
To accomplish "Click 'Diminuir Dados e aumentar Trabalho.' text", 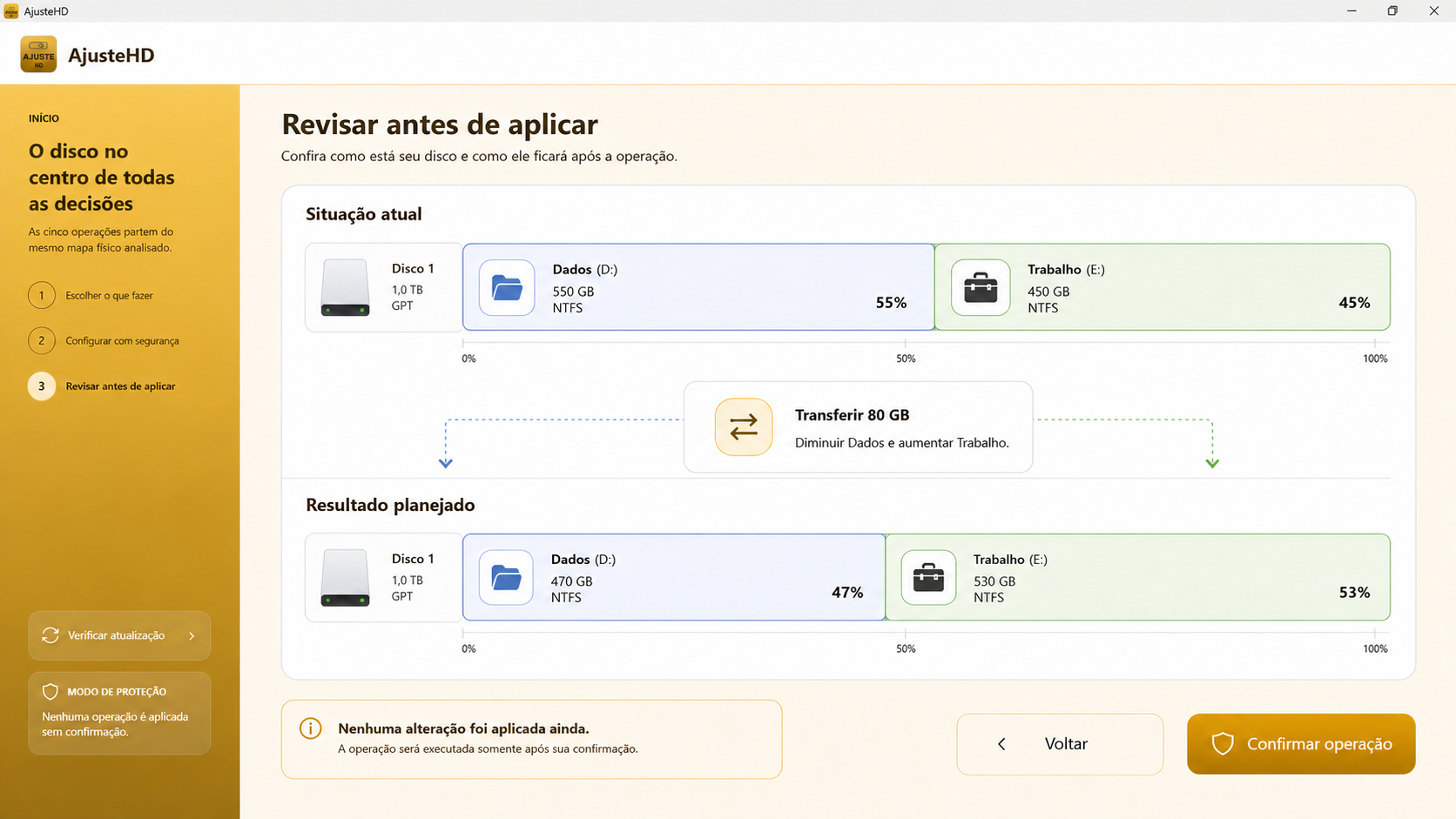I will point(902,442).
